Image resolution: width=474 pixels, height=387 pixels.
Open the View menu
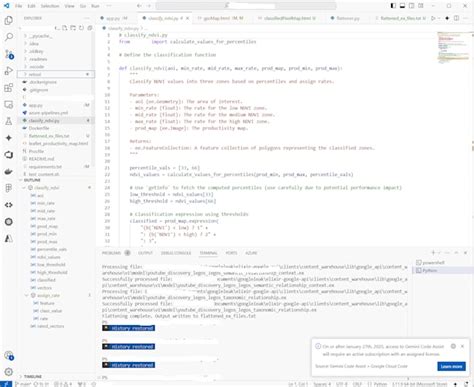click(69, 6)
